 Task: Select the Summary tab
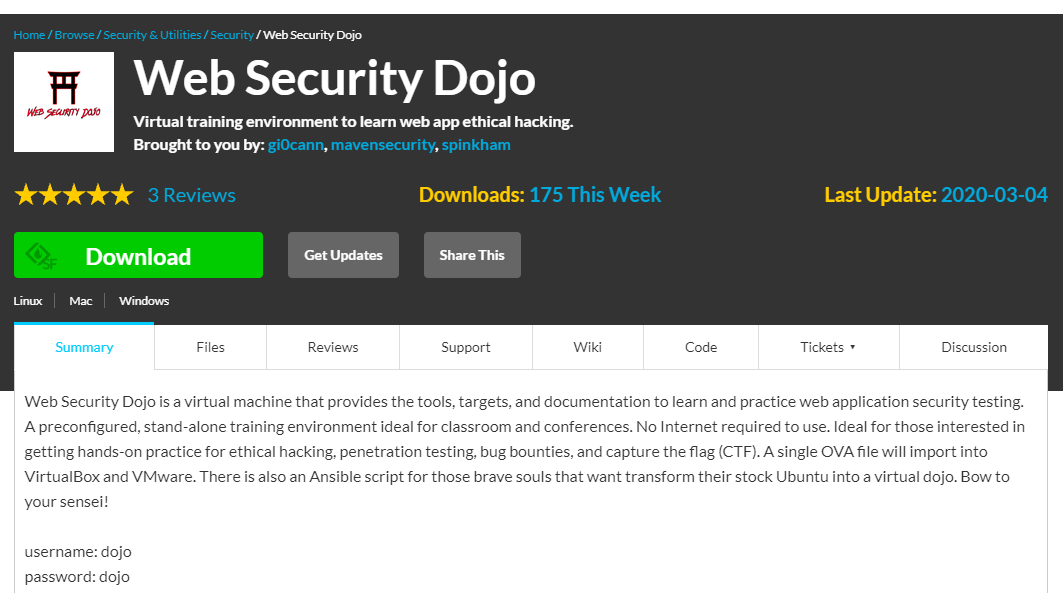click(84, 347)
